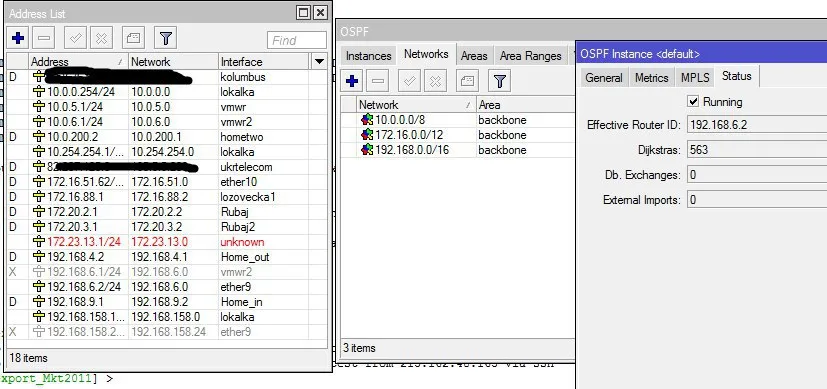Disable the address with the X icon
This screenshot has width=827, height=389.
coord(101,38)
